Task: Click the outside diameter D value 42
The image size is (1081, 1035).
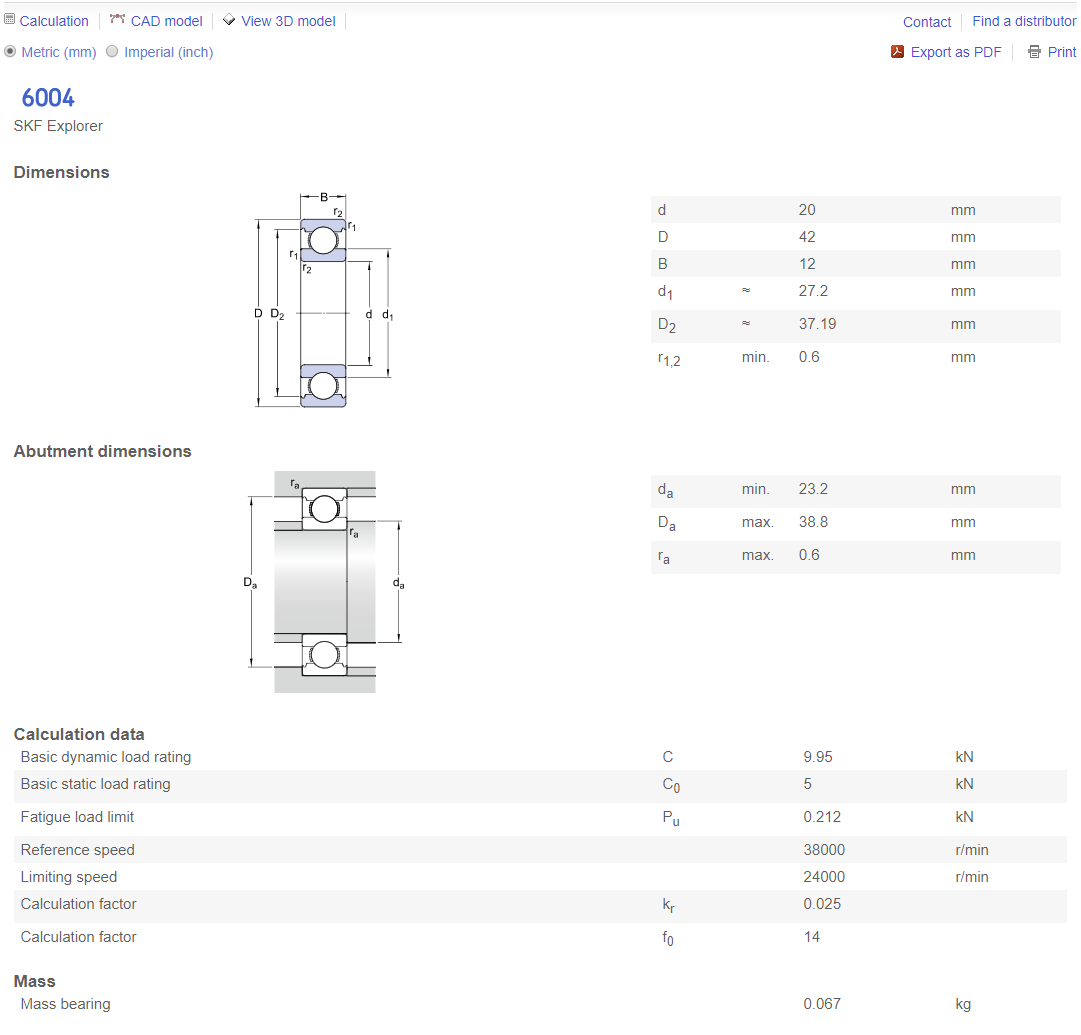Action: coord(807,237)
